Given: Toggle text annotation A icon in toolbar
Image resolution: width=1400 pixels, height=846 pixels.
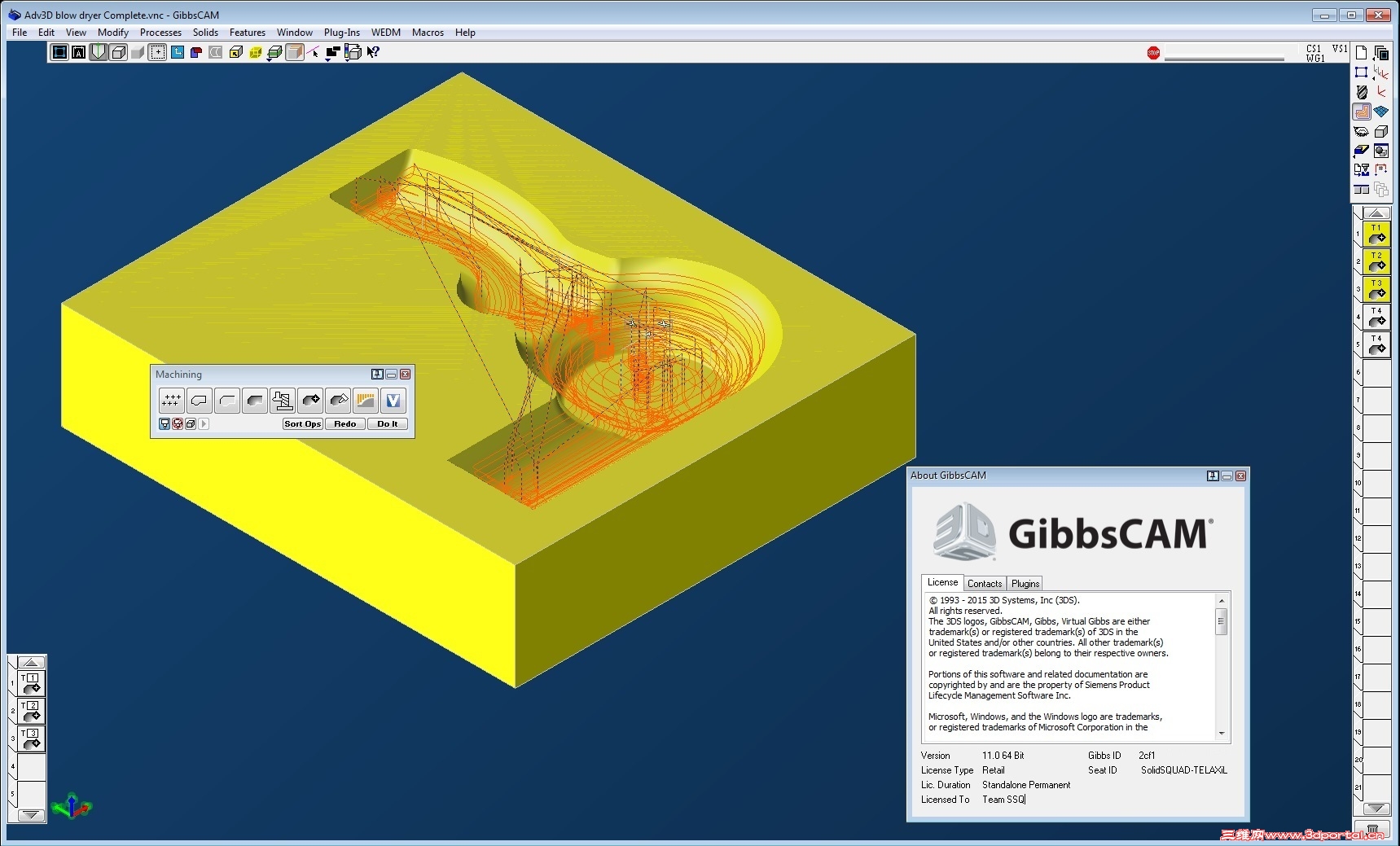Looking at the screenshot, I should pyautogui.click(x=79, y=52).
